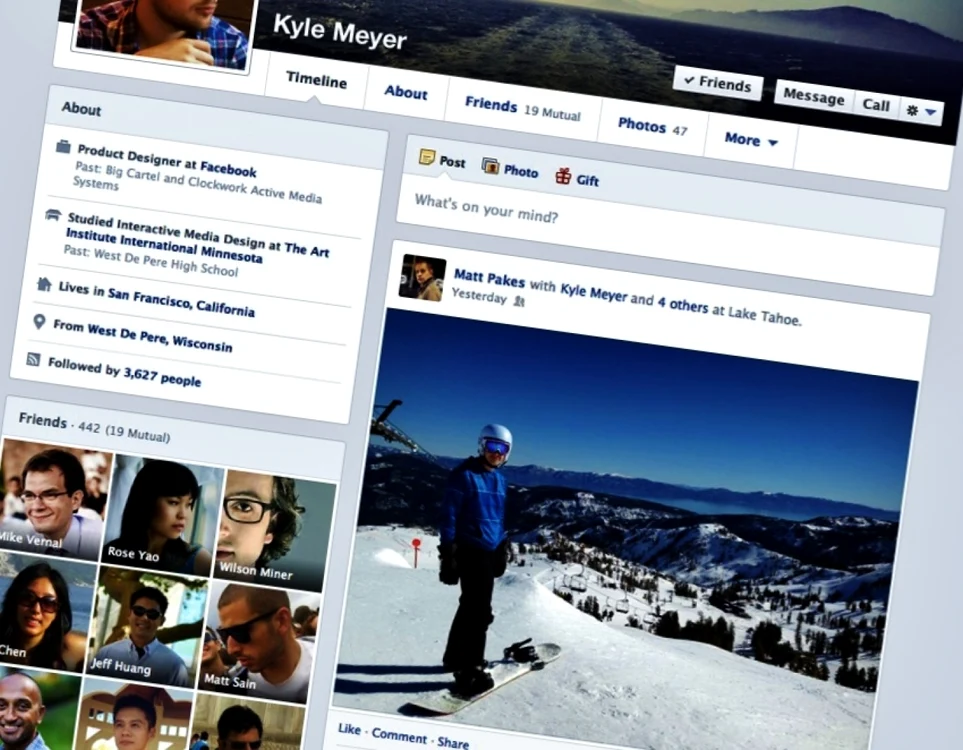
Task: Click the Message button
Action: tap(814, 96)
